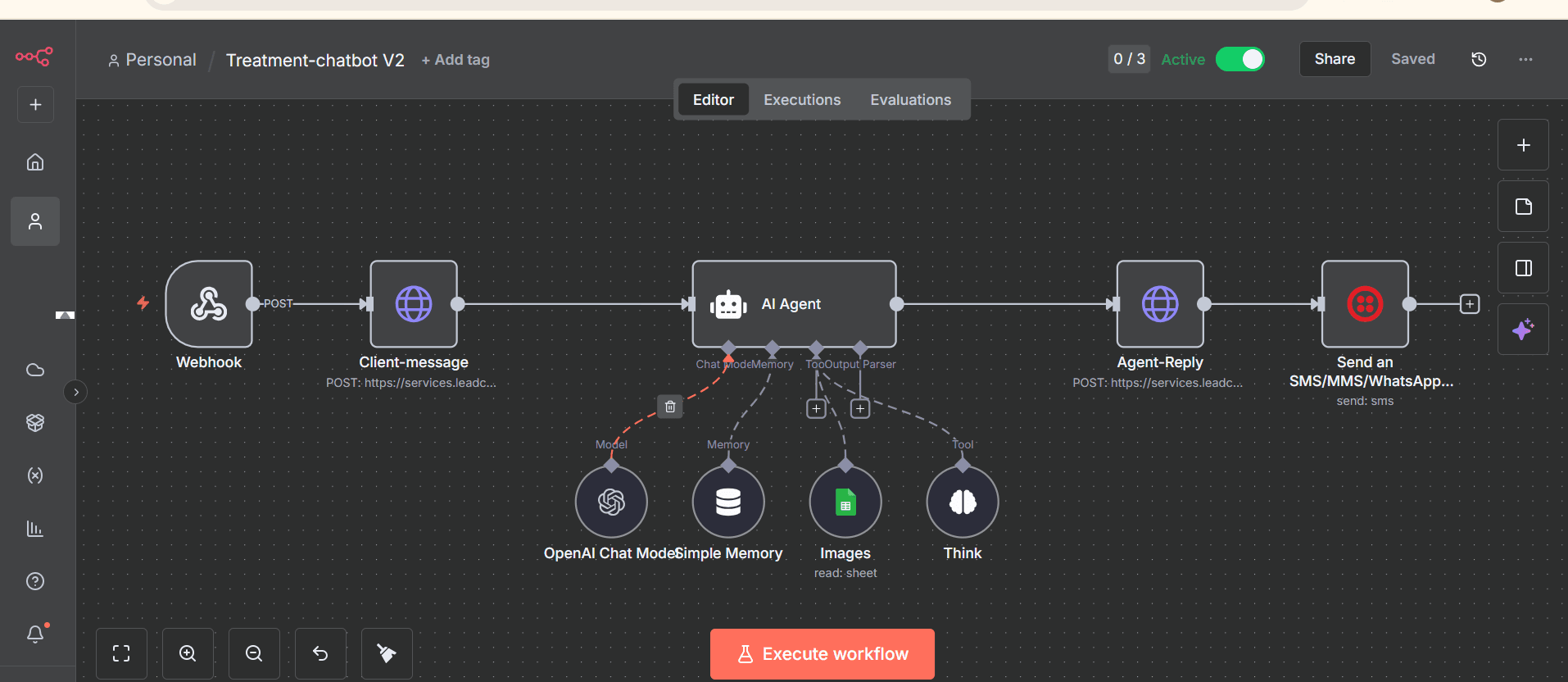Select the Client-message HTTP node
Screen dimensions: 1568x682
point(414,304)
